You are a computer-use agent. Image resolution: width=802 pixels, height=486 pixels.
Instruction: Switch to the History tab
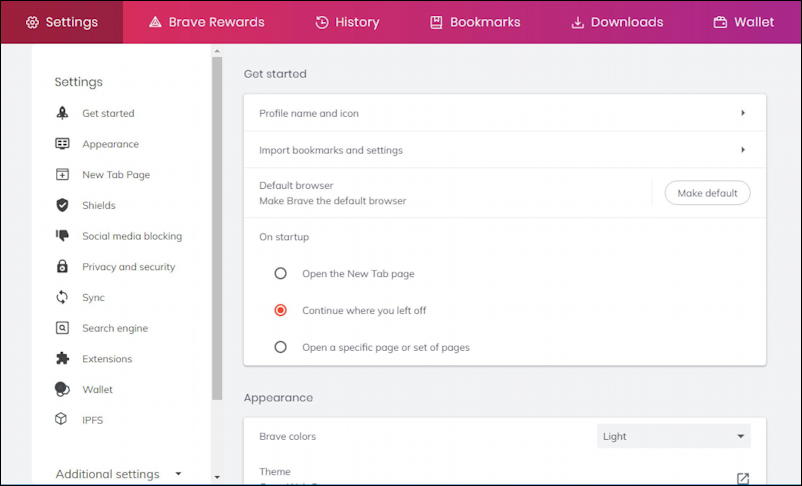point(347,22)
